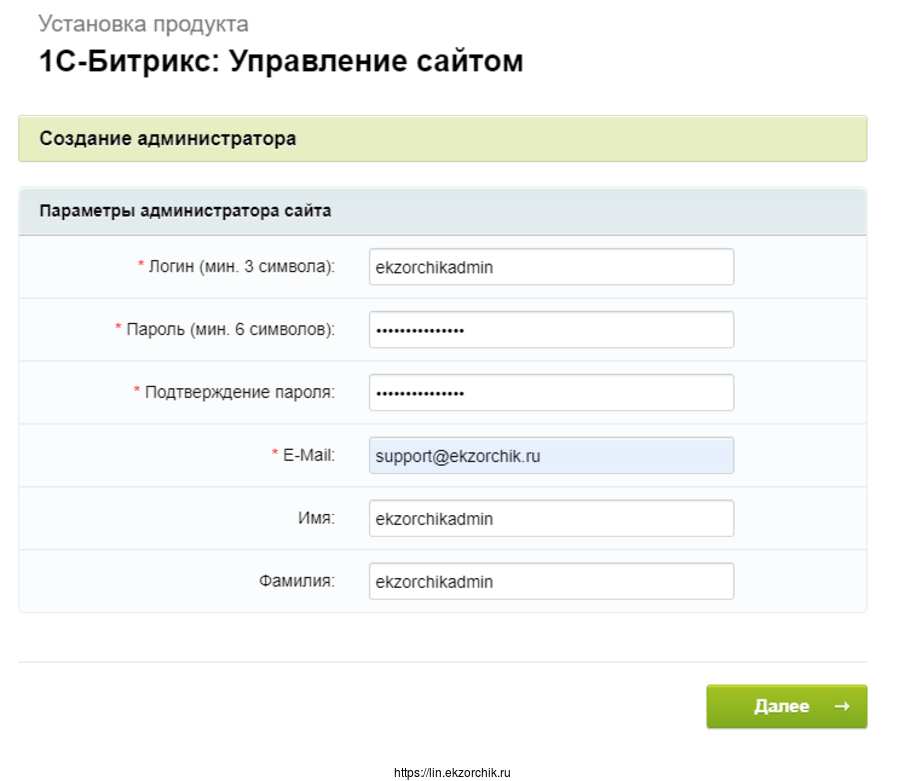The image size is (905, 781).
Task: Select the E-Mail field with support@ekzorchik.ru
Action: [x=550, y=456]
